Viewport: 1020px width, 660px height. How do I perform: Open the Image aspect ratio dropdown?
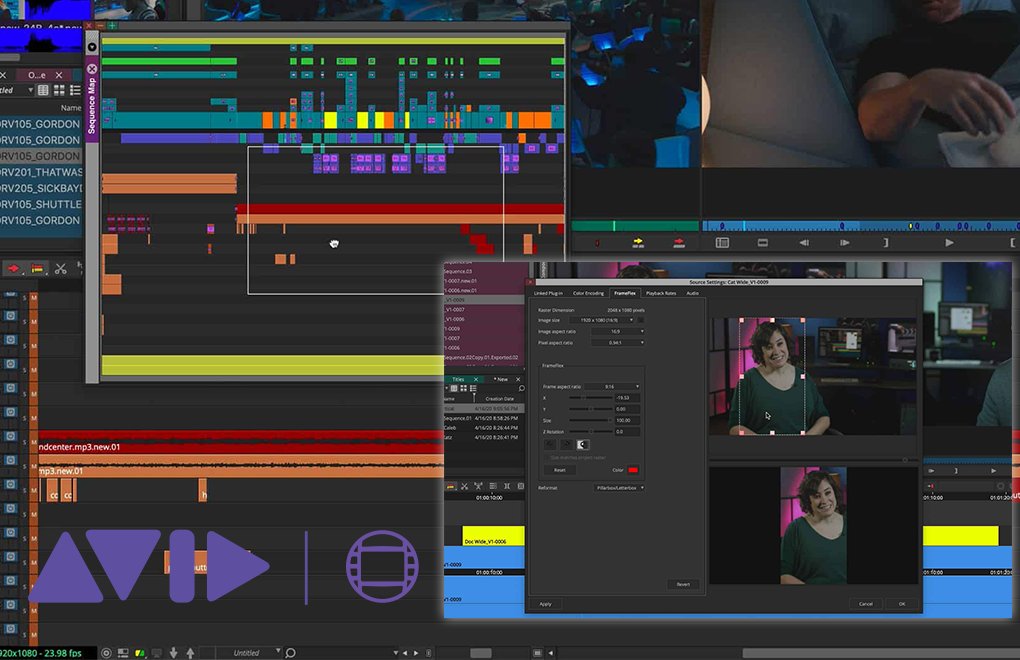(x=618, y=332)
